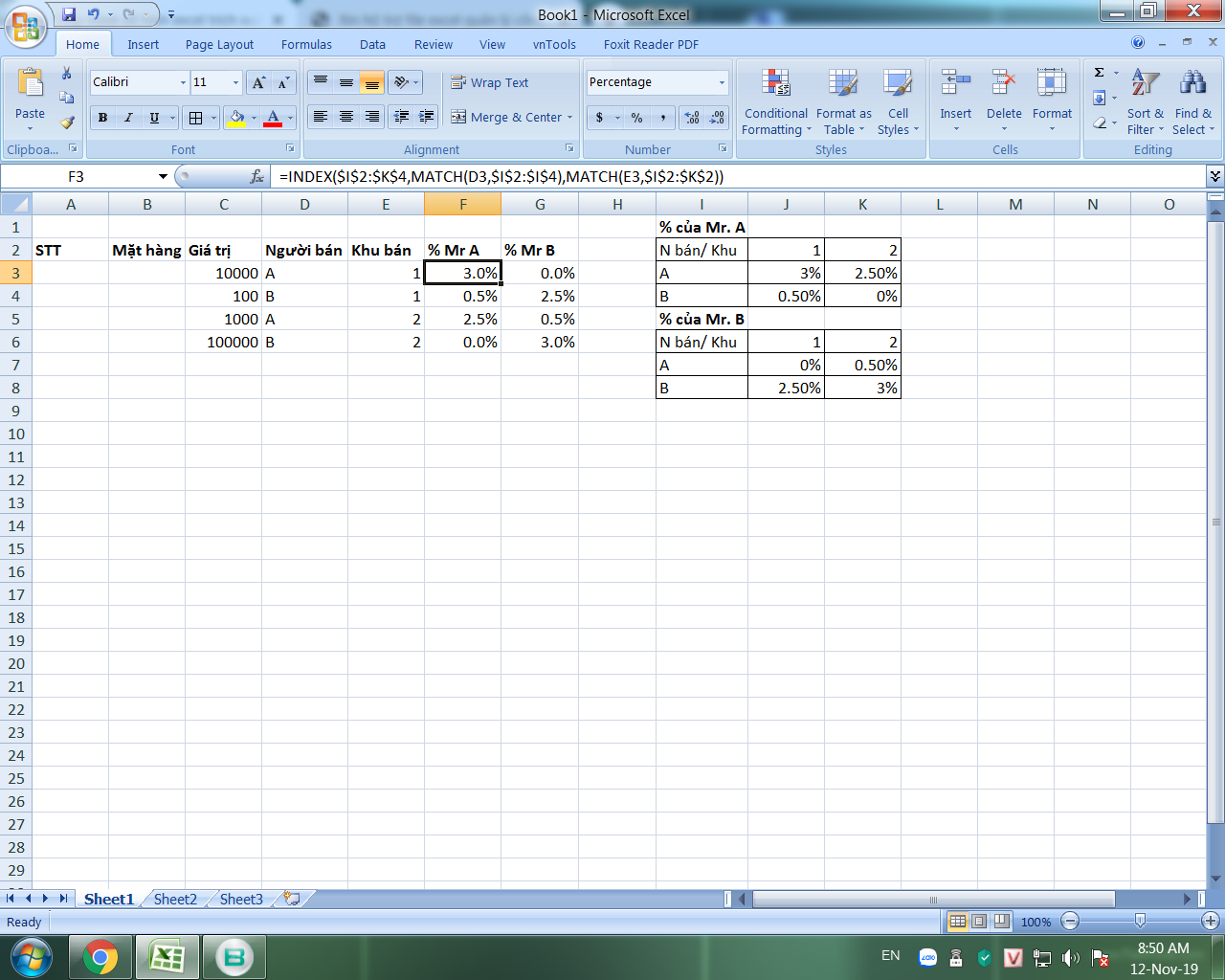Screen dimensions: 1225x980
Task: Open Sort & Filter menu
Action: tap(1145, 101)
